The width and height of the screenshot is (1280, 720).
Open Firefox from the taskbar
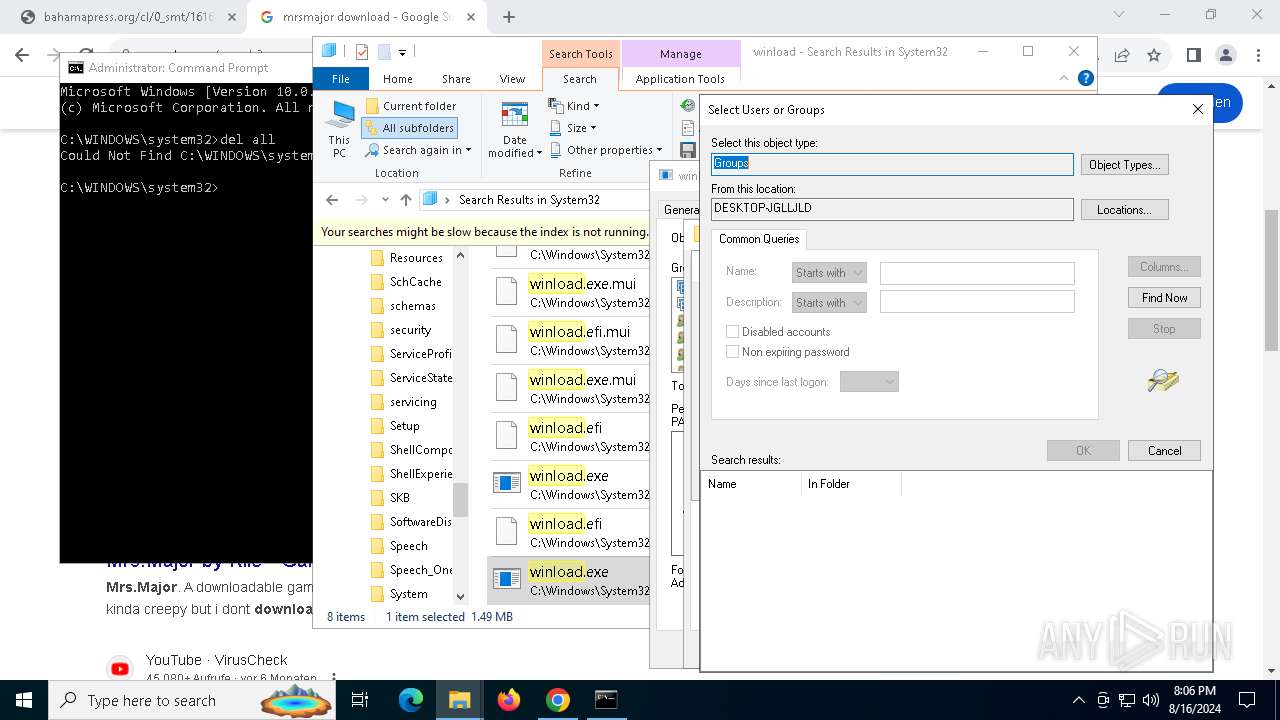509,700
